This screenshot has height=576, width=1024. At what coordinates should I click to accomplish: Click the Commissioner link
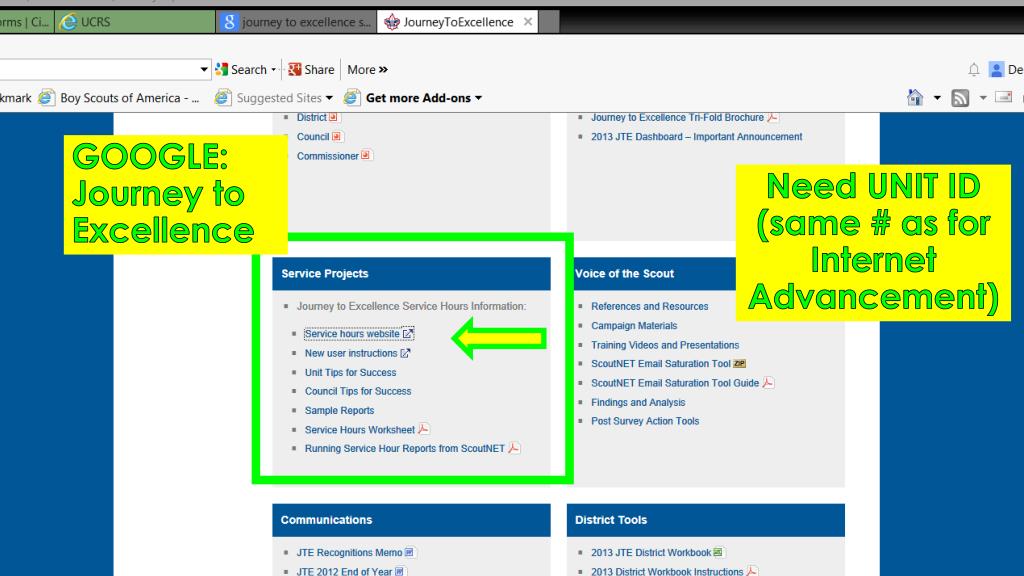coord(333,156)
